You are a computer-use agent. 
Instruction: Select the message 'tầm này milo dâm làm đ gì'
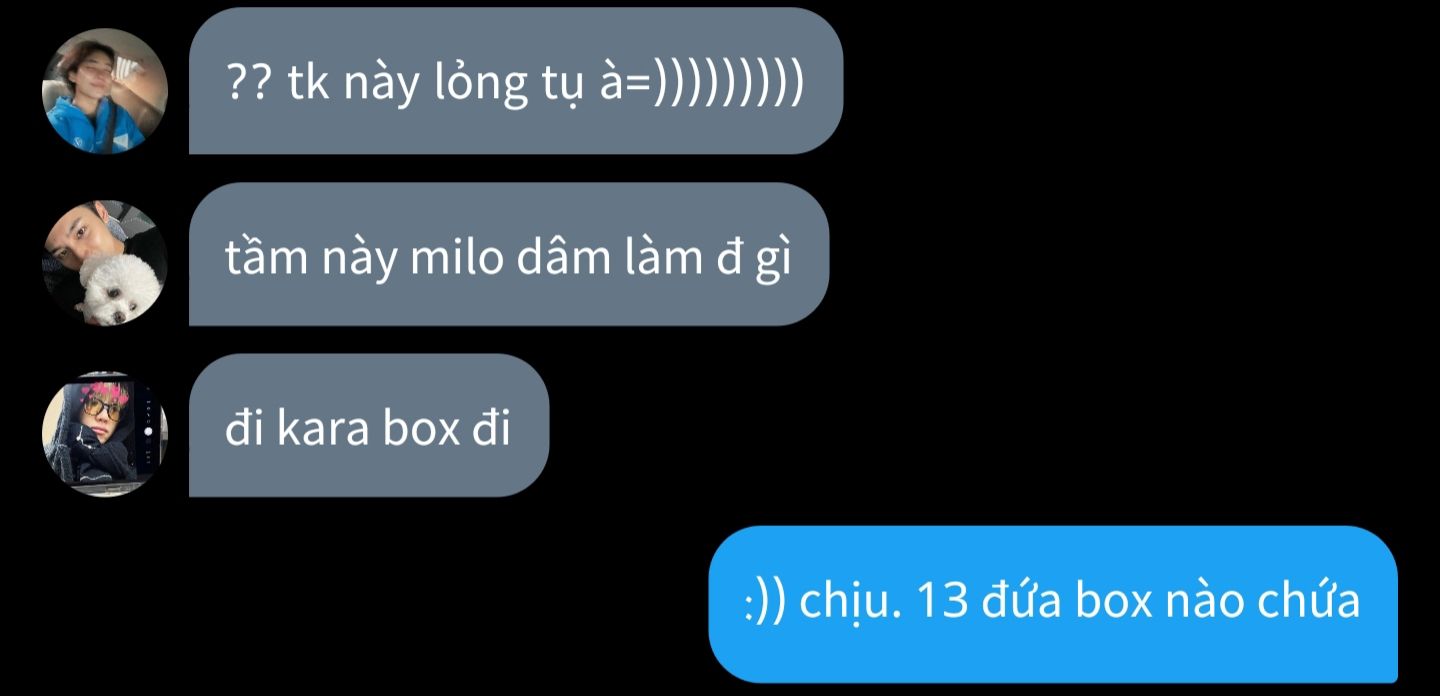pyautogui.click(x=509, y=254)
